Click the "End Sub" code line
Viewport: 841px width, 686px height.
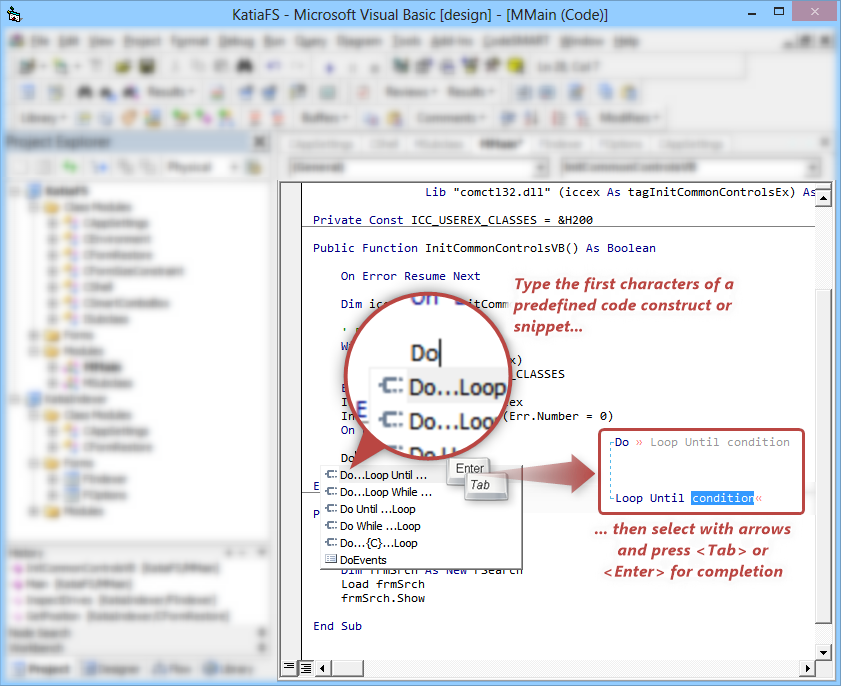coord(337,626)
